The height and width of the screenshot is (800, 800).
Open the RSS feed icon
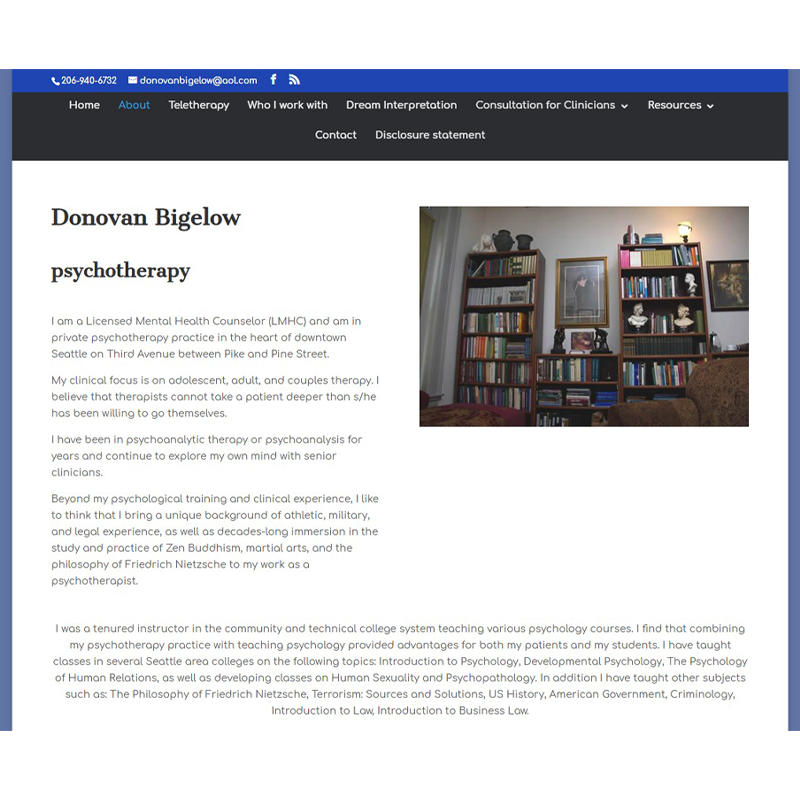click(294, 80)
